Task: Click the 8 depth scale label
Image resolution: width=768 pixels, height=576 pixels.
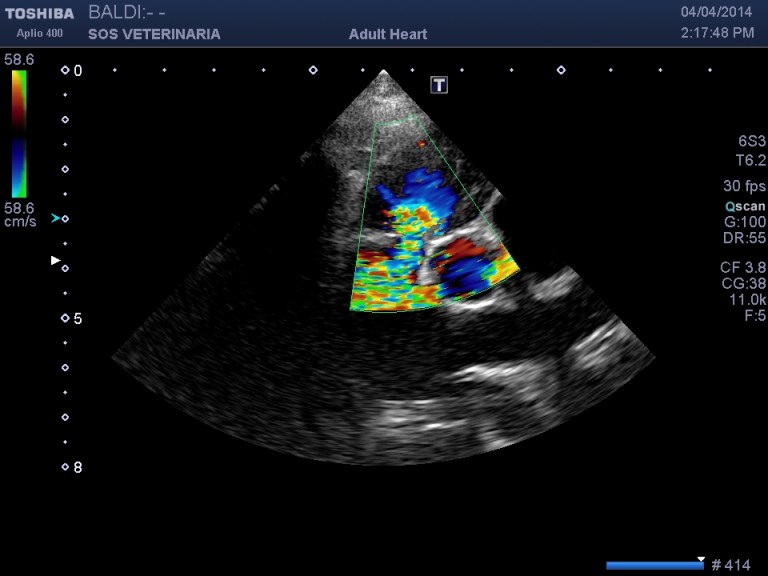Action: pyautogui.click(x=78, y=468)
